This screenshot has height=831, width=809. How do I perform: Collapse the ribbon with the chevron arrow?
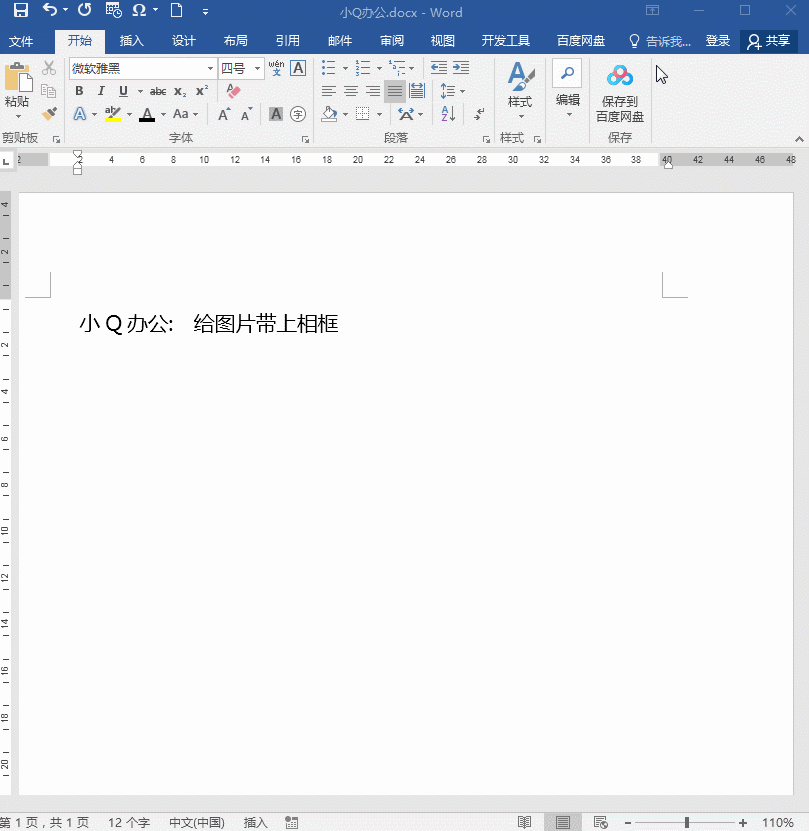point(799,139)
